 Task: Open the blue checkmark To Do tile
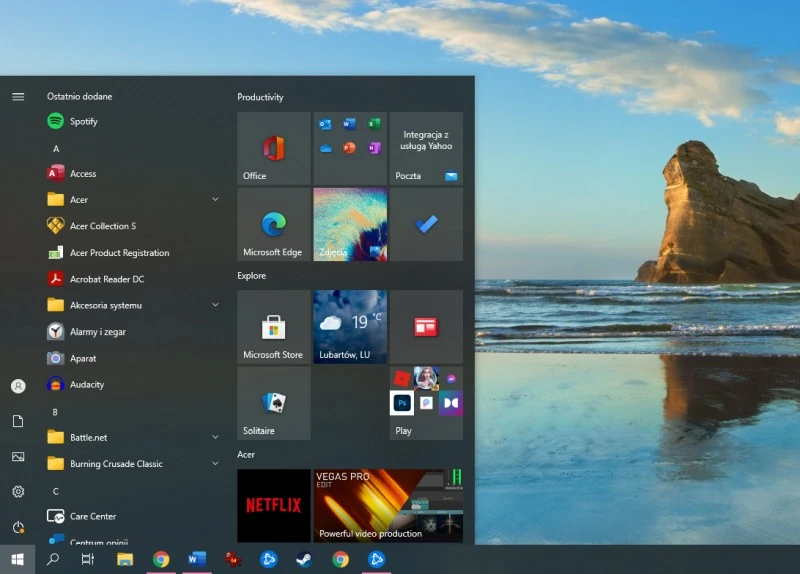426,224
